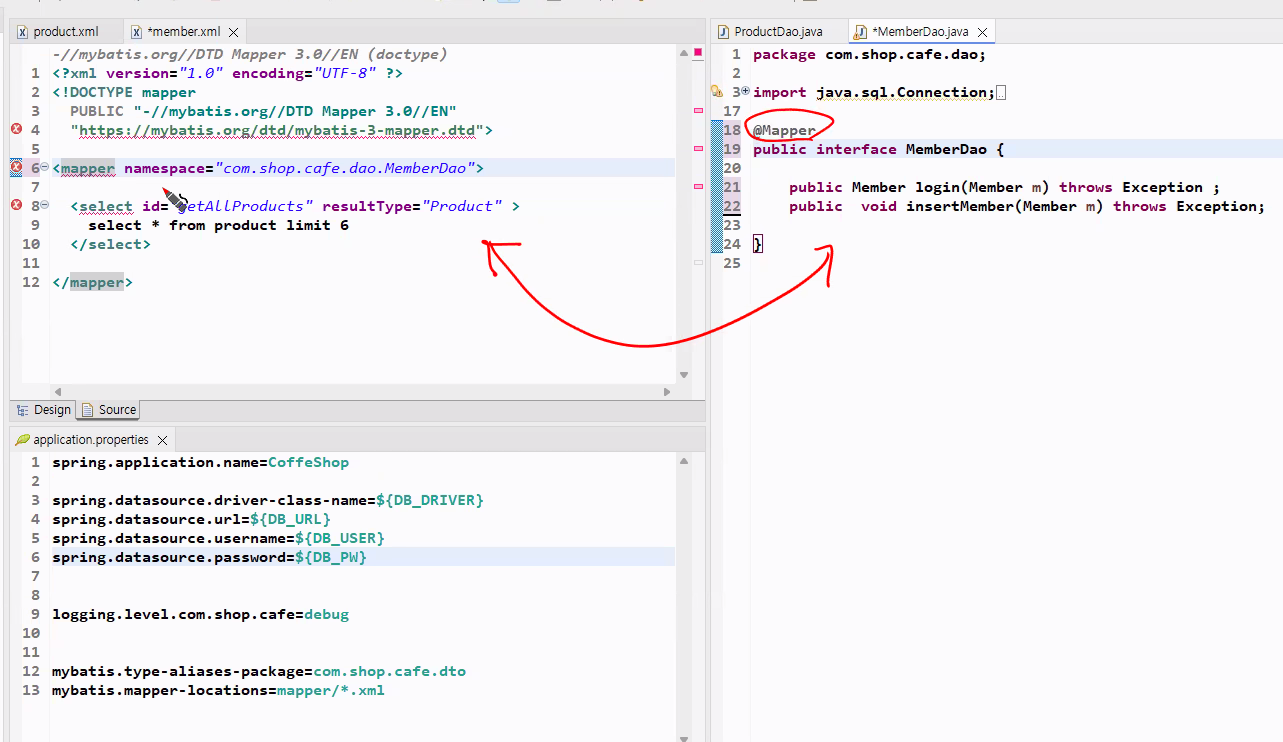Click the XML file icon on member.xml tab
Screen dimensions: 1283x742
tap(136, 32)
